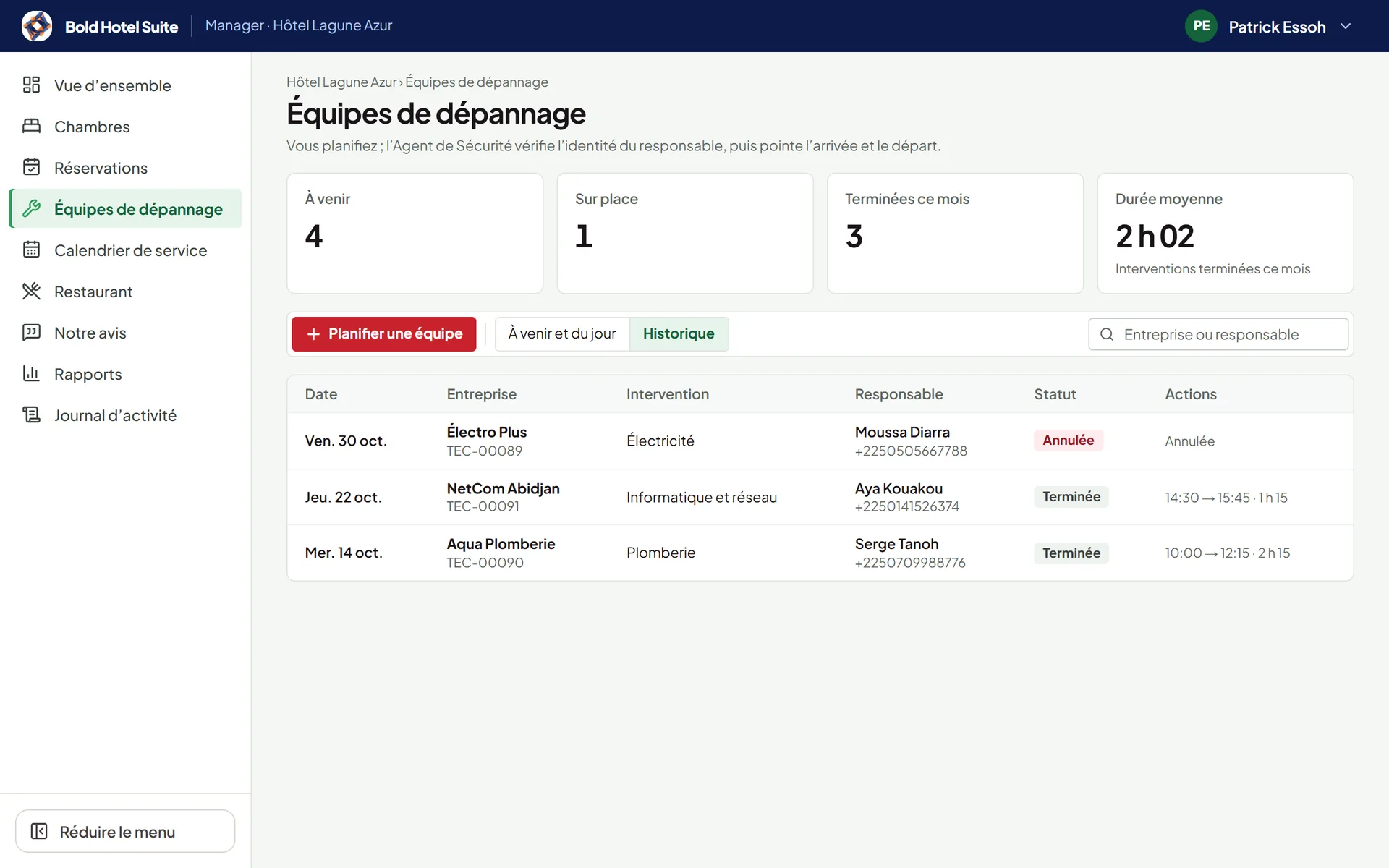This screenshot has width=1389, height=868.
Task: Click the Restaurant utensils icon
Action: click(x=31, y=292)
